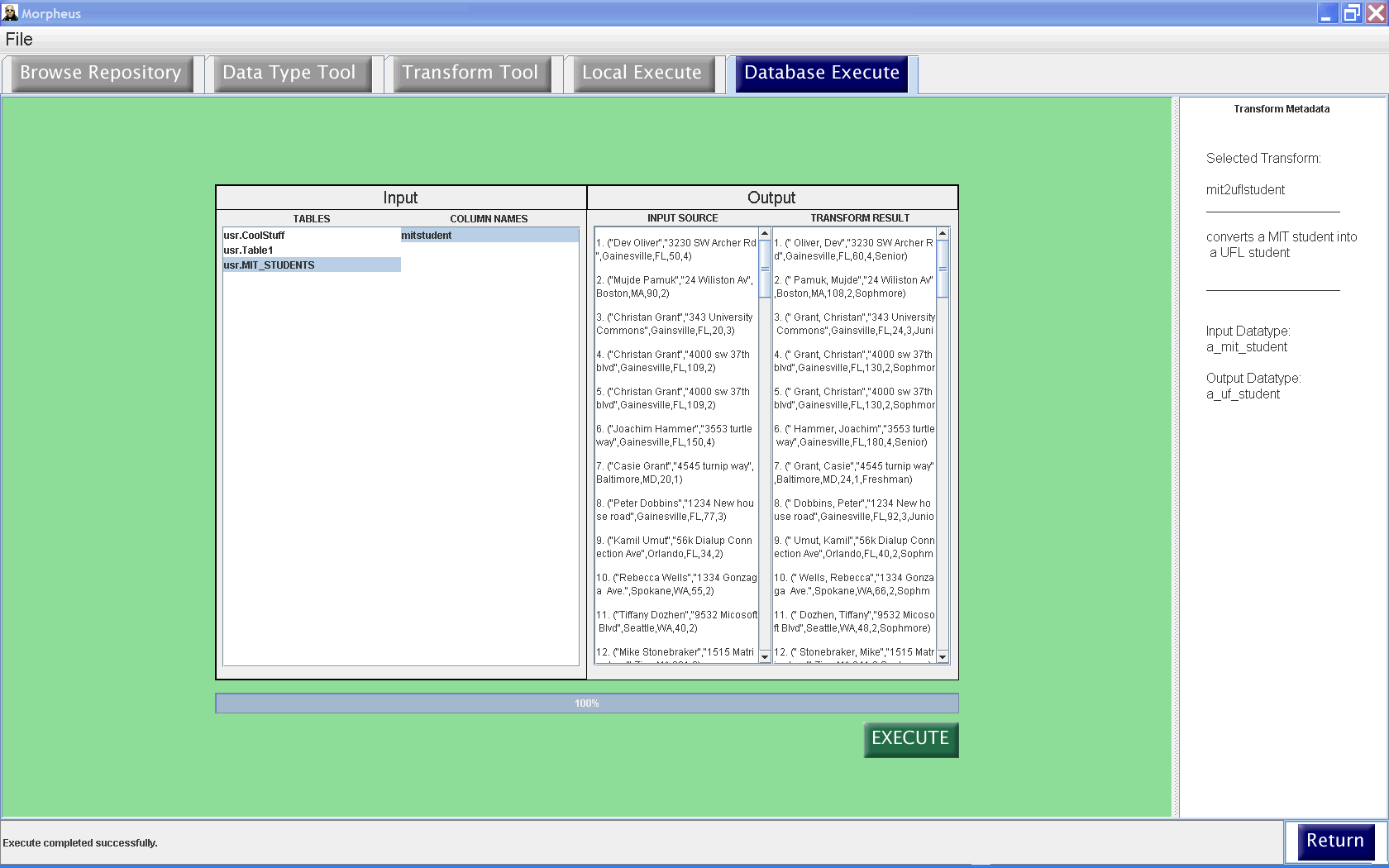Click Transform Result scrollbar down arrow
Viewport: 1389px width, 868px height.
(943, 656)
